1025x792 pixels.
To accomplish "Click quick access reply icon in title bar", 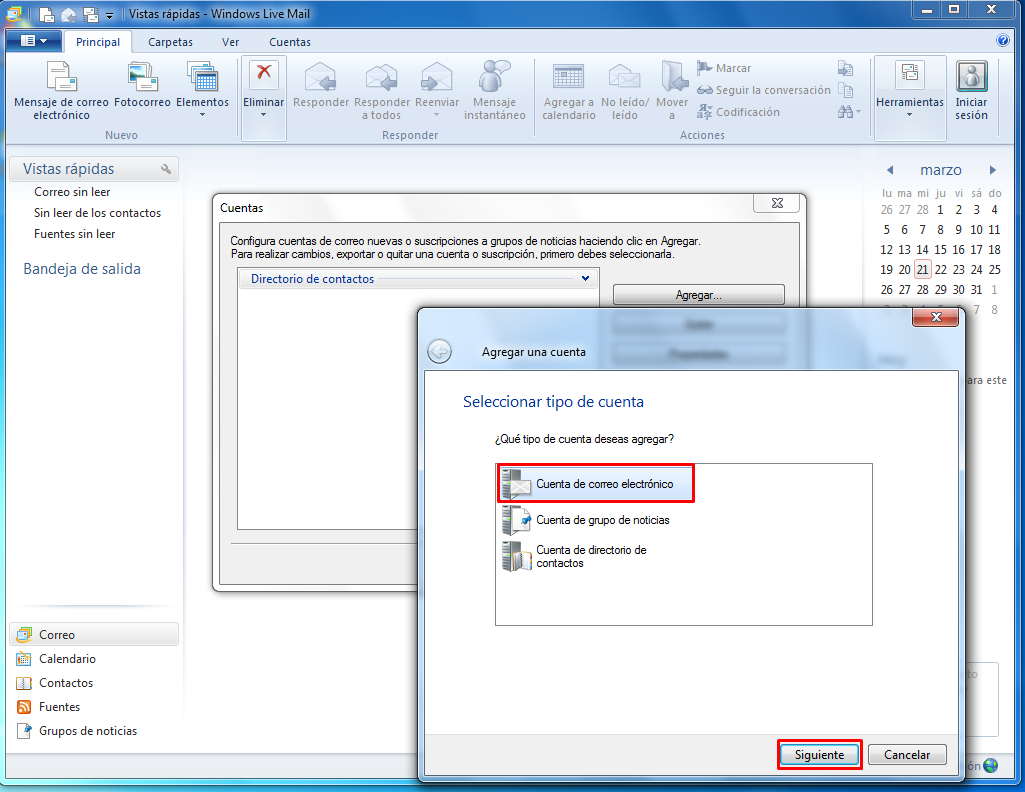I will point(69,14).
